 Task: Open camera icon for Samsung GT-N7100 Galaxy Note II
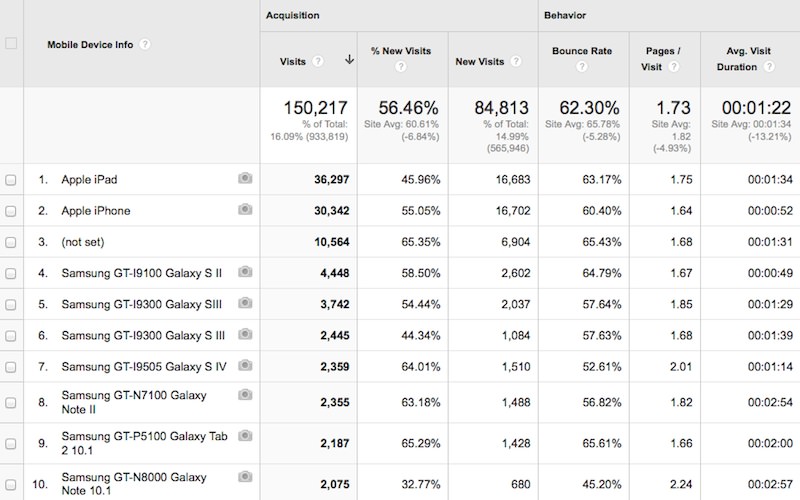pyautogui.click(x=245, y=396)
